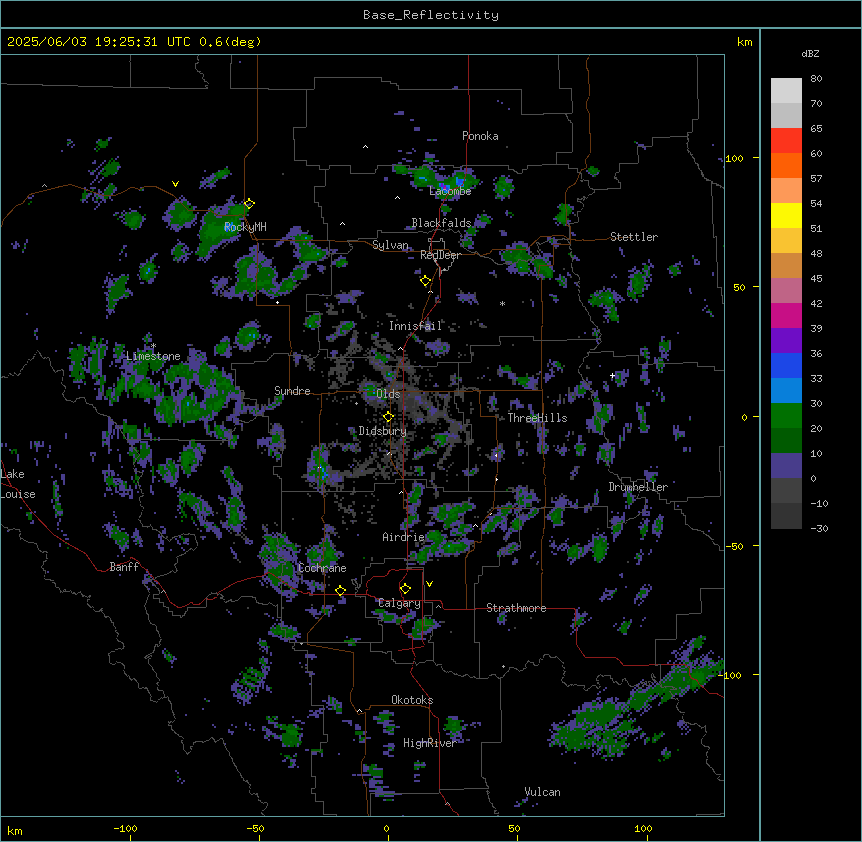Click the 50 tick label on right axis
This screenshot has width=862, height=842.
tap(739, 287)
